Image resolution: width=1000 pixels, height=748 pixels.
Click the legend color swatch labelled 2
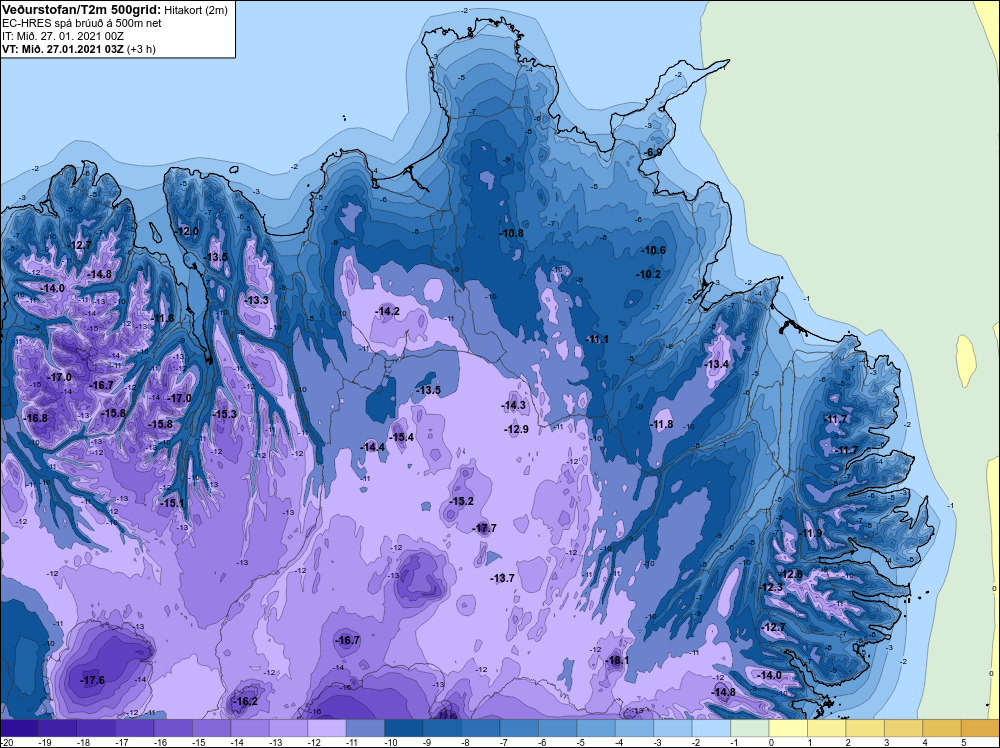click(x=865, y=728)
